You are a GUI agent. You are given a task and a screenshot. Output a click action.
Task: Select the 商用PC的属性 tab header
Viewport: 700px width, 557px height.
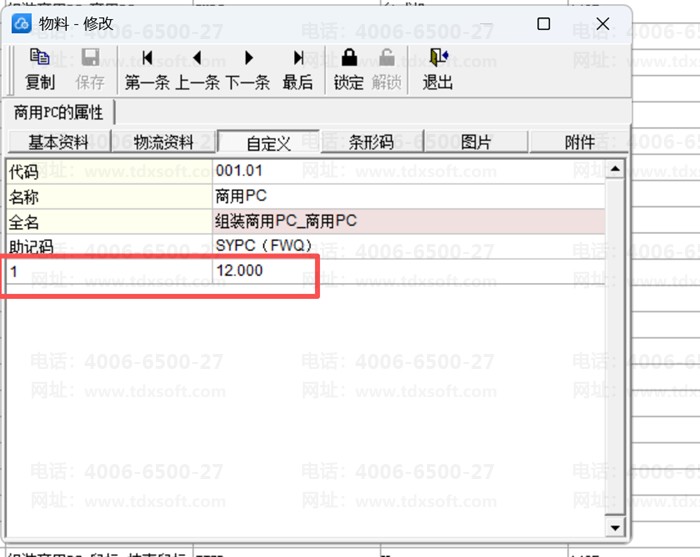[58, 112]
